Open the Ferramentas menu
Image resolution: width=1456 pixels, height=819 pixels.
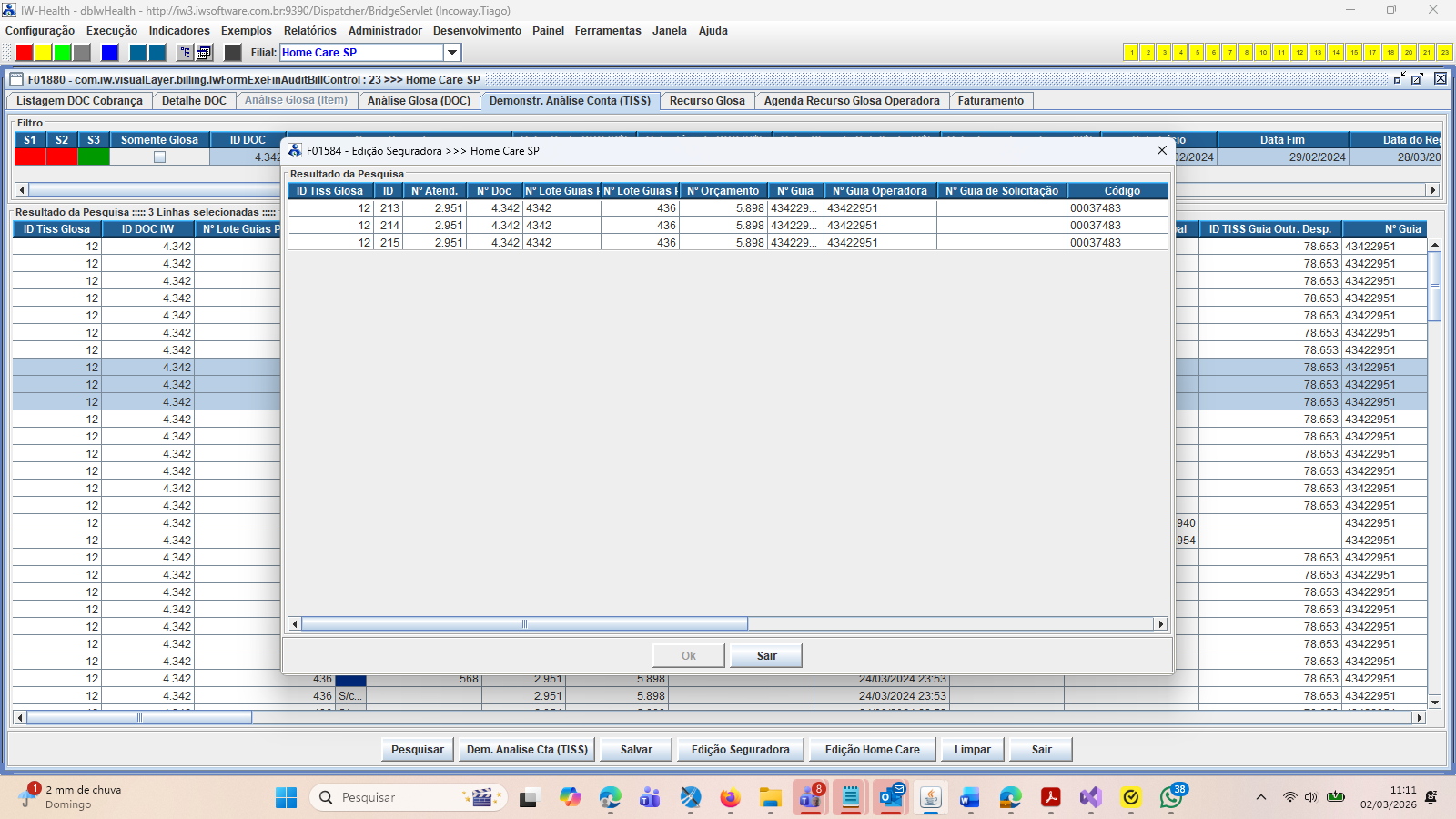coord(607,31)
